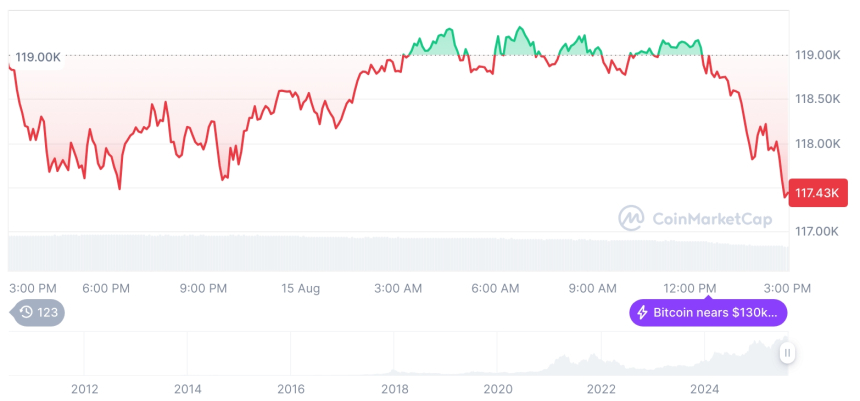Jump to 2016 on the overview timeline
Image resolution: width=860 pixels, height=401 pixels.
click(291, 388)
